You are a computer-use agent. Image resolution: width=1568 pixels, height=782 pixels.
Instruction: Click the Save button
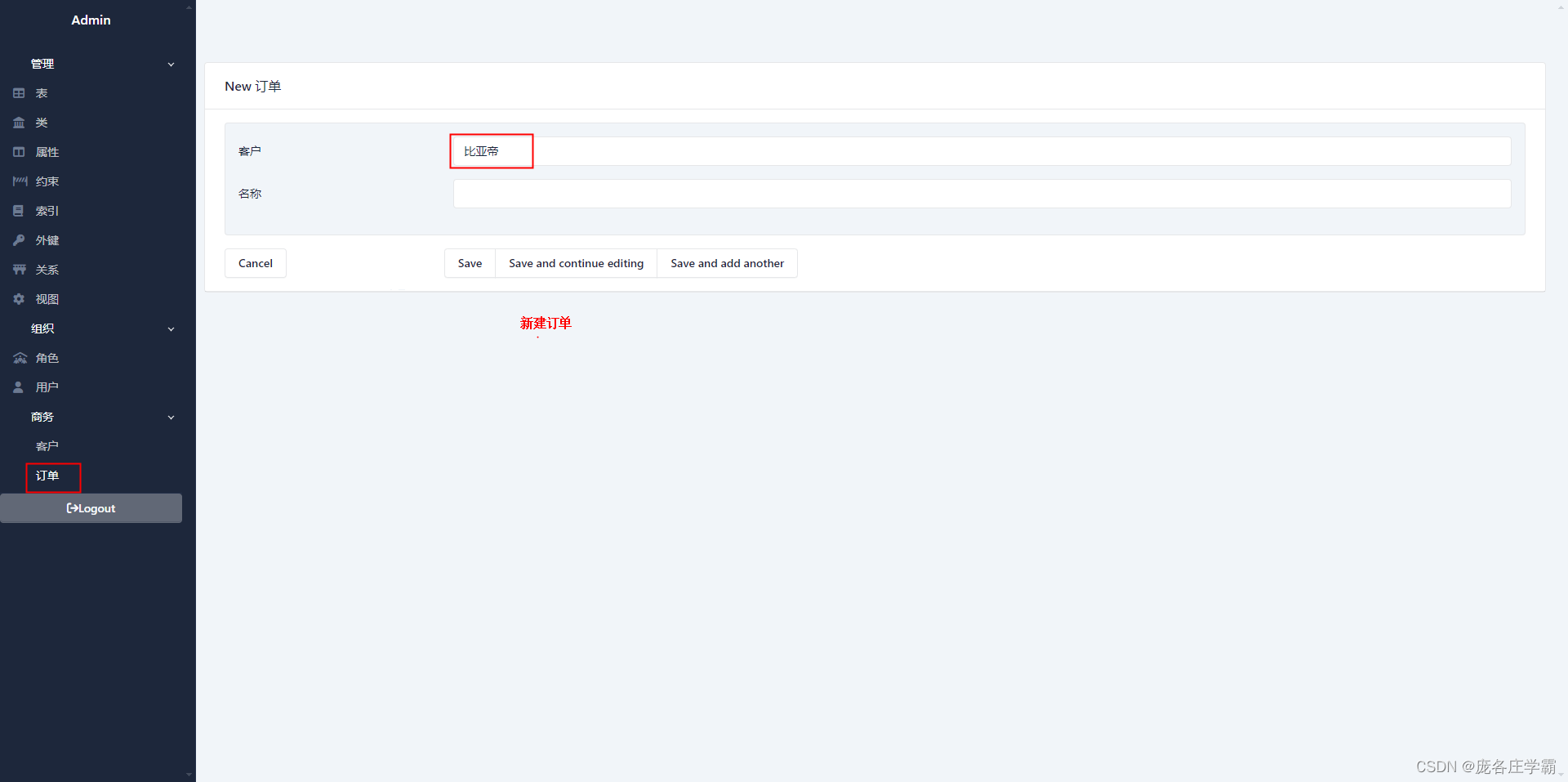pyautogui.click(x=470, y=263)
